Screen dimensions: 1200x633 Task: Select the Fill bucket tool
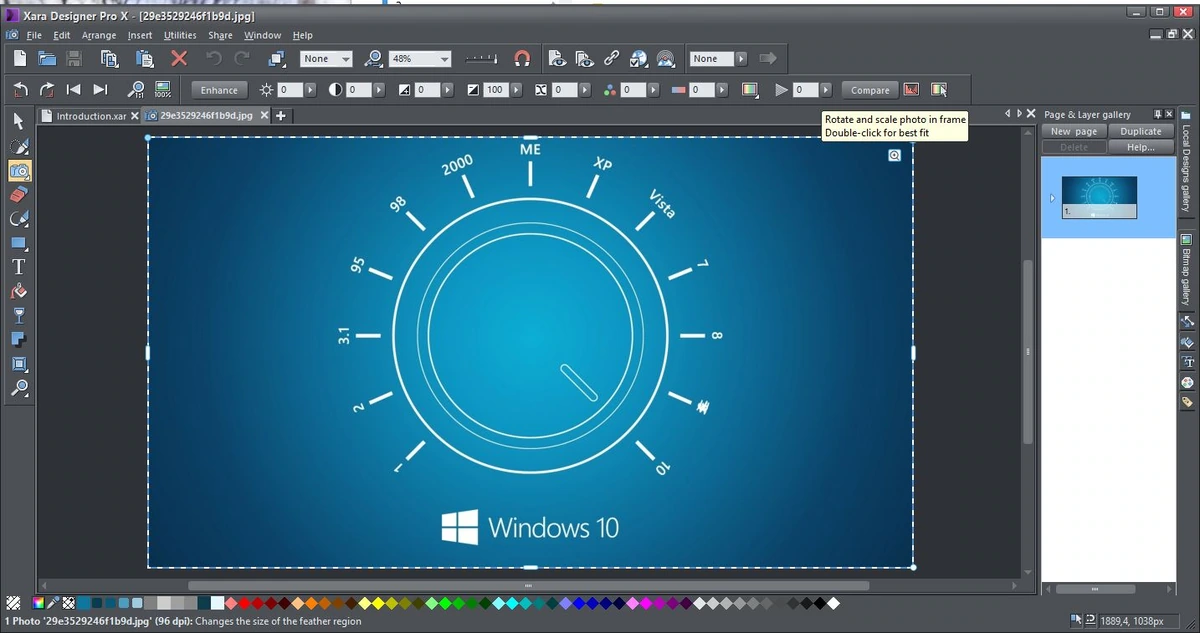(x=19, y=291)
